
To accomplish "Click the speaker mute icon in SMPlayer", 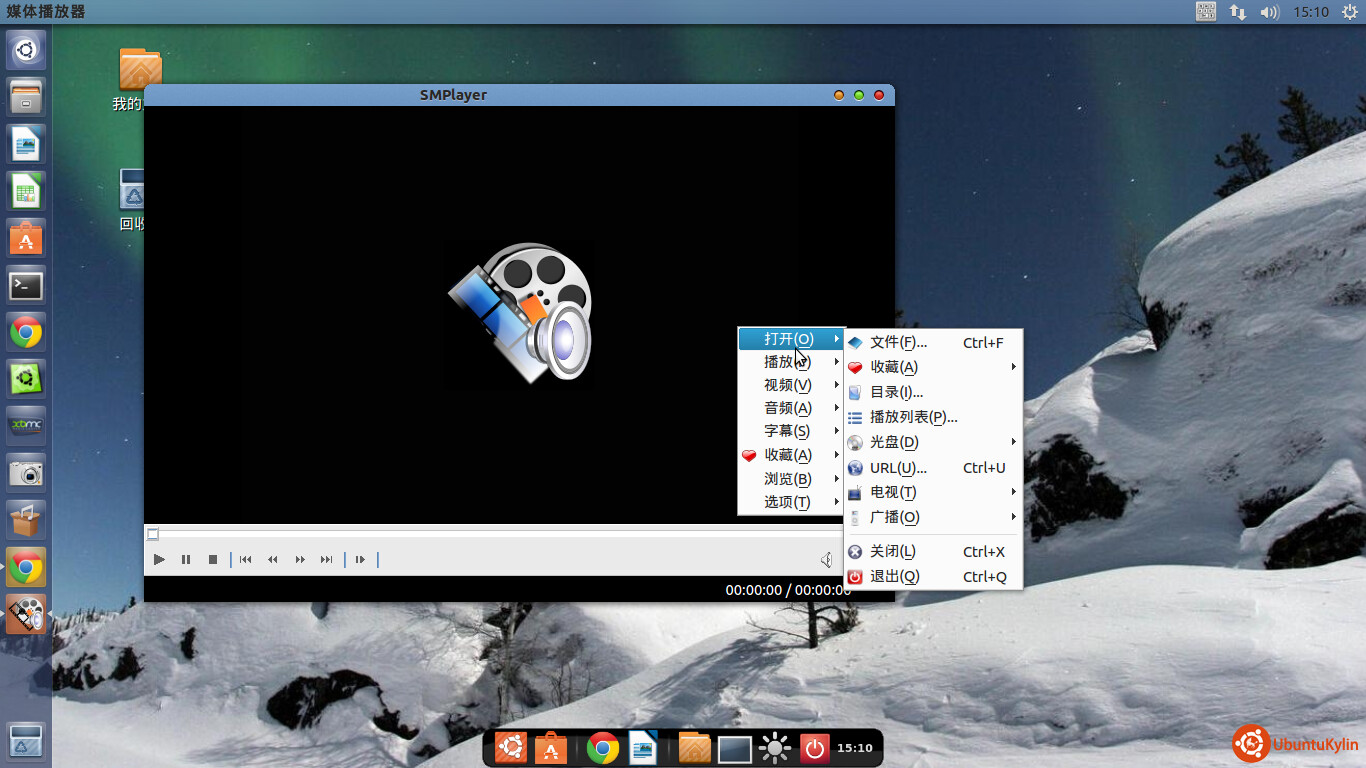I will (827, 559).
